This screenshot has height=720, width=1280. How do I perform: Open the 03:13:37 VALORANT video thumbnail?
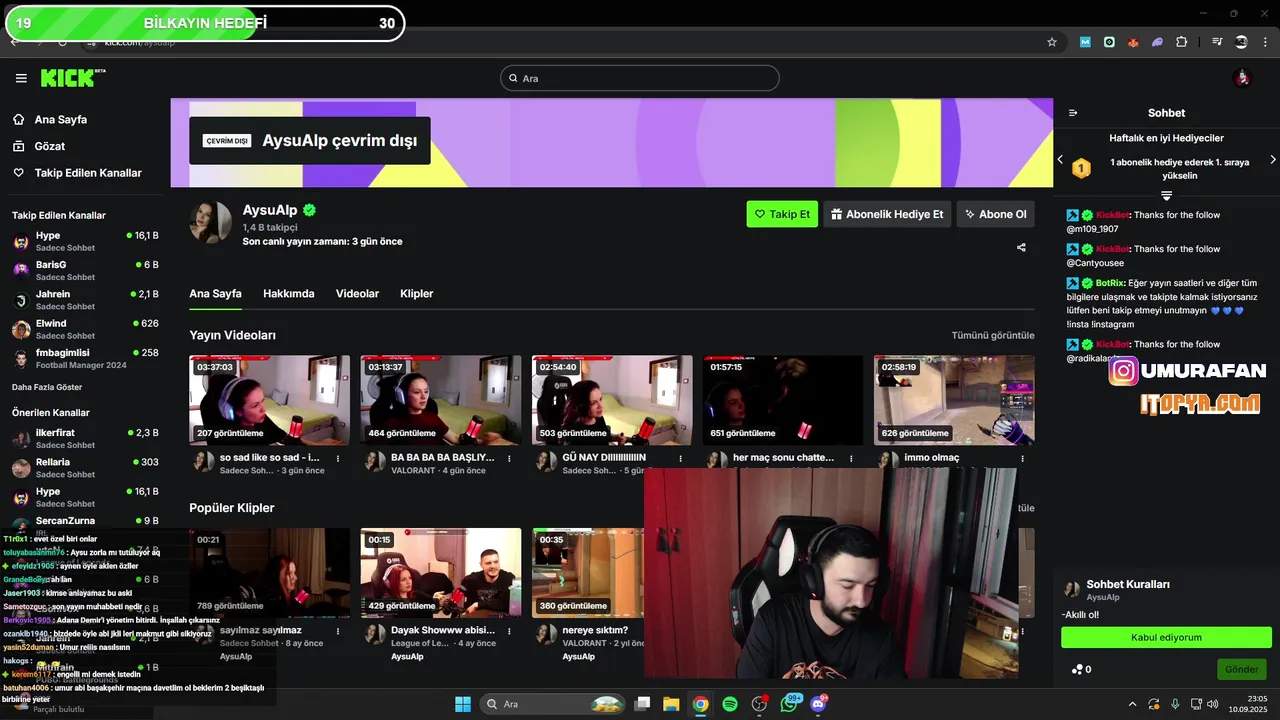pyautogui.click(x=441, y=400)
